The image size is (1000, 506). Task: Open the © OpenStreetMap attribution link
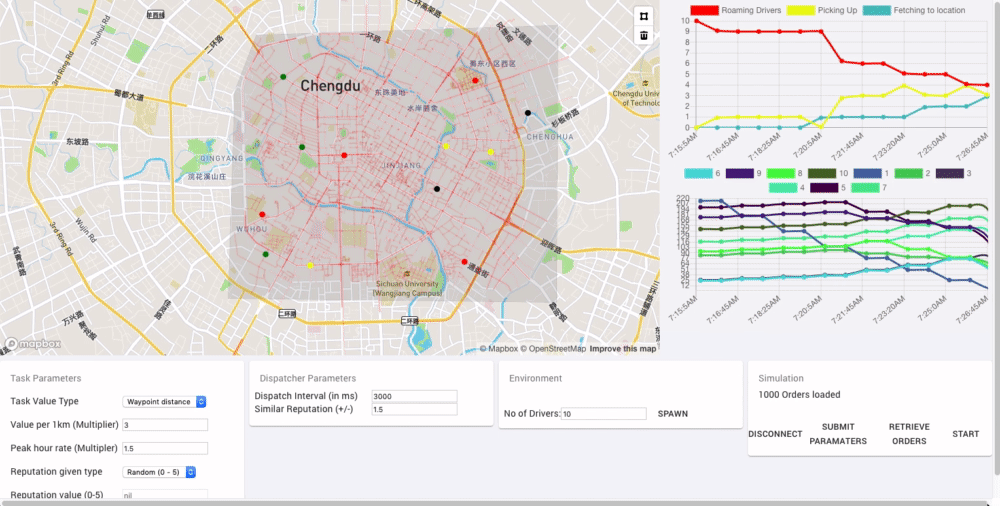click(553, 349)
